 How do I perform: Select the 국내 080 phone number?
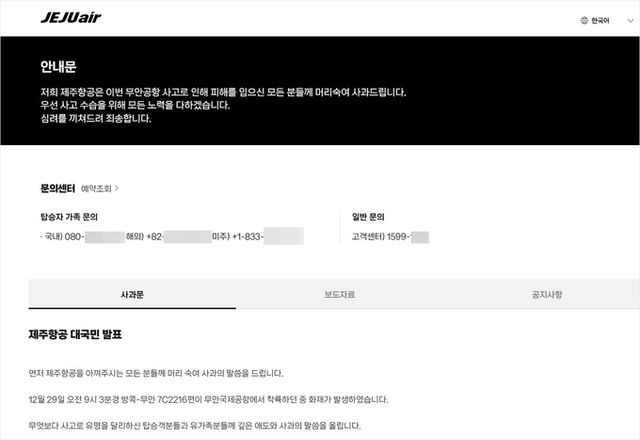84,236
